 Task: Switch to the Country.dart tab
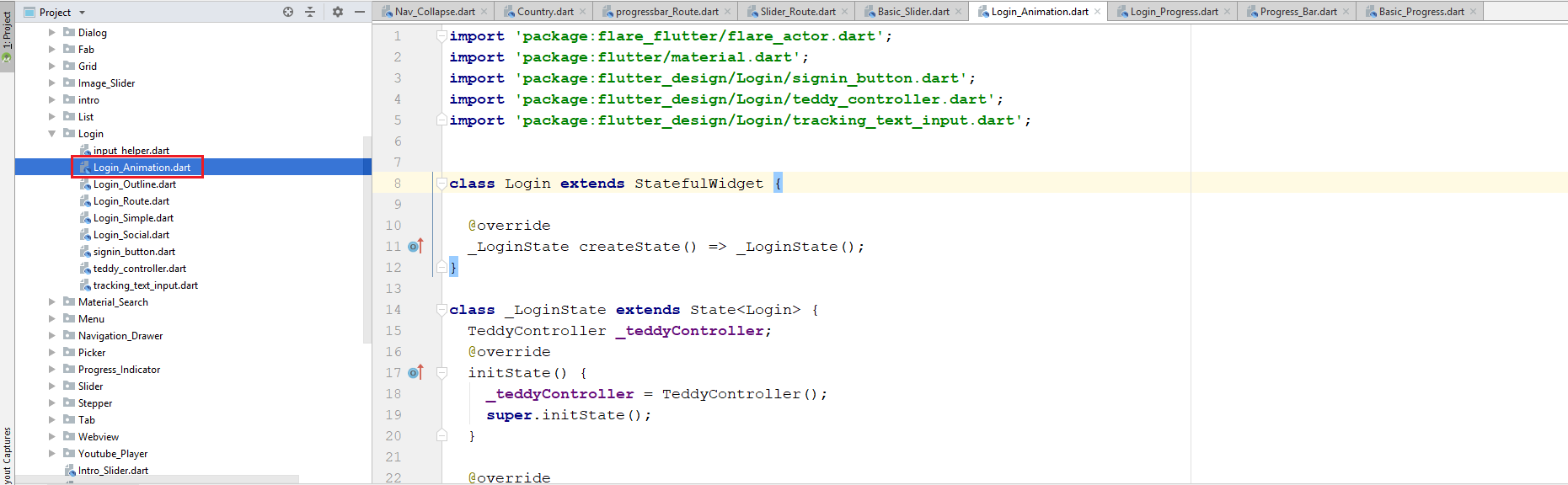pyautogui.click(x=545, y=12)
